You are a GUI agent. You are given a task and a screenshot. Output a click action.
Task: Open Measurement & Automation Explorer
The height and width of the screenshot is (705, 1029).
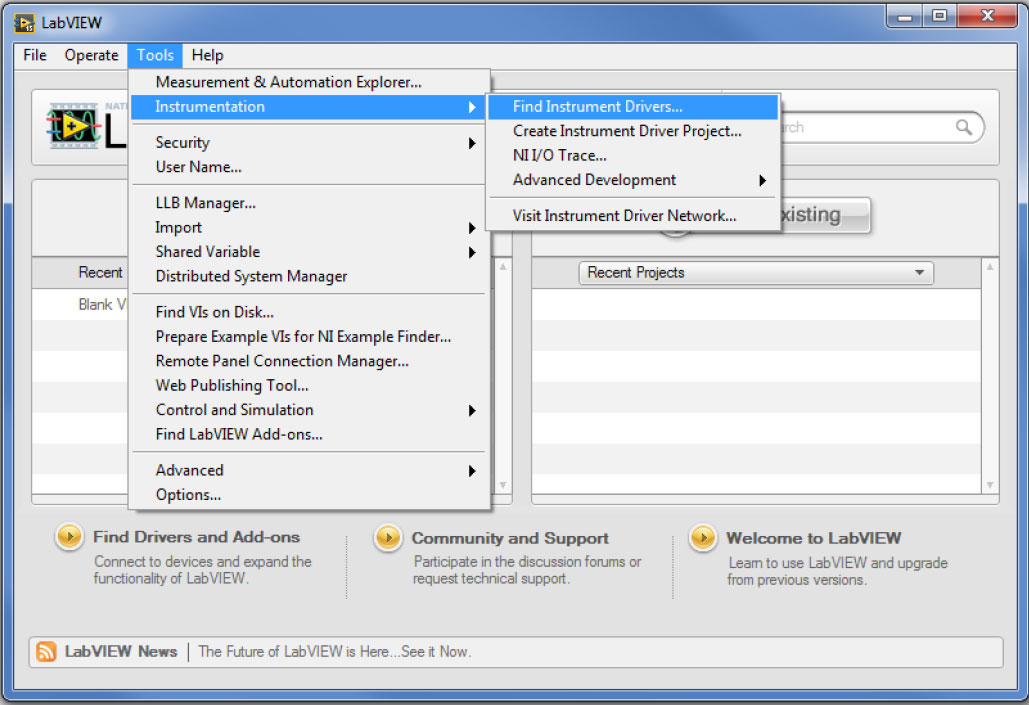[x=288, y=82]
